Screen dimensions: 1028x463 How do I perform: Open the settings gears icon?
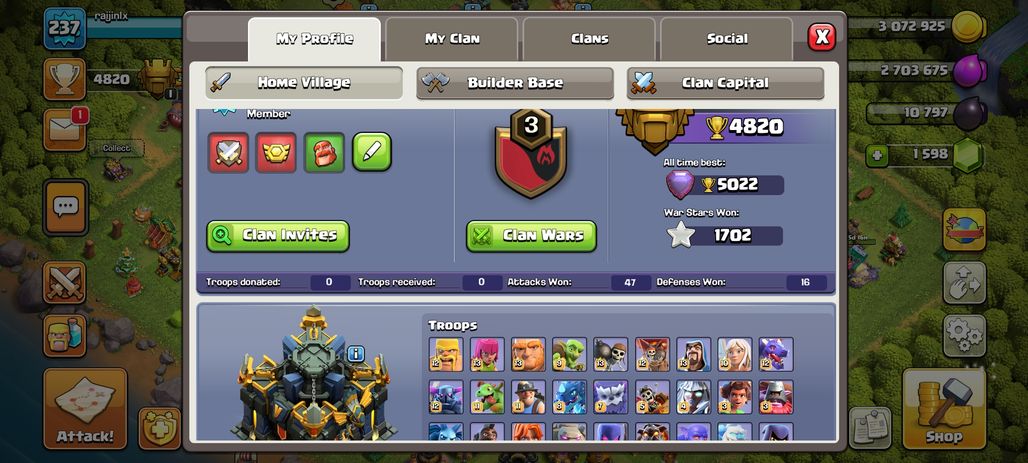(x=964, y=336)
